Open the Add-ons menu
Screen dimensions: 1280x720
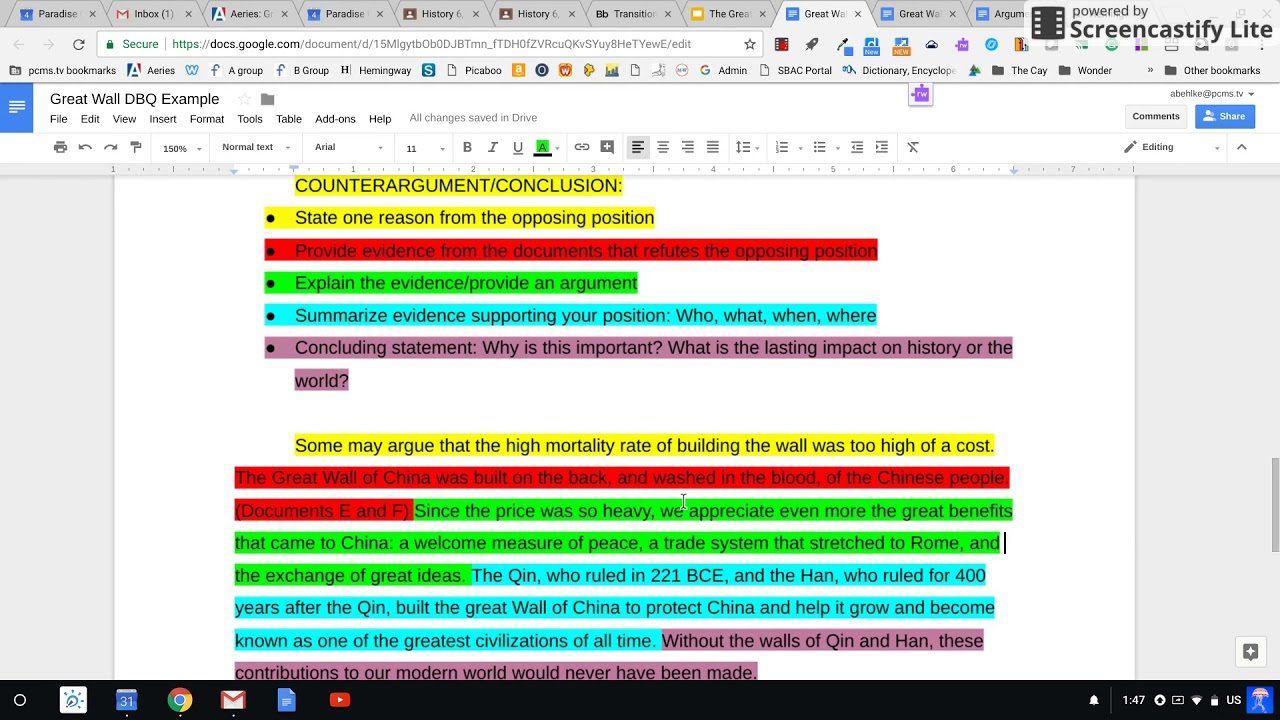coord(335,118)
